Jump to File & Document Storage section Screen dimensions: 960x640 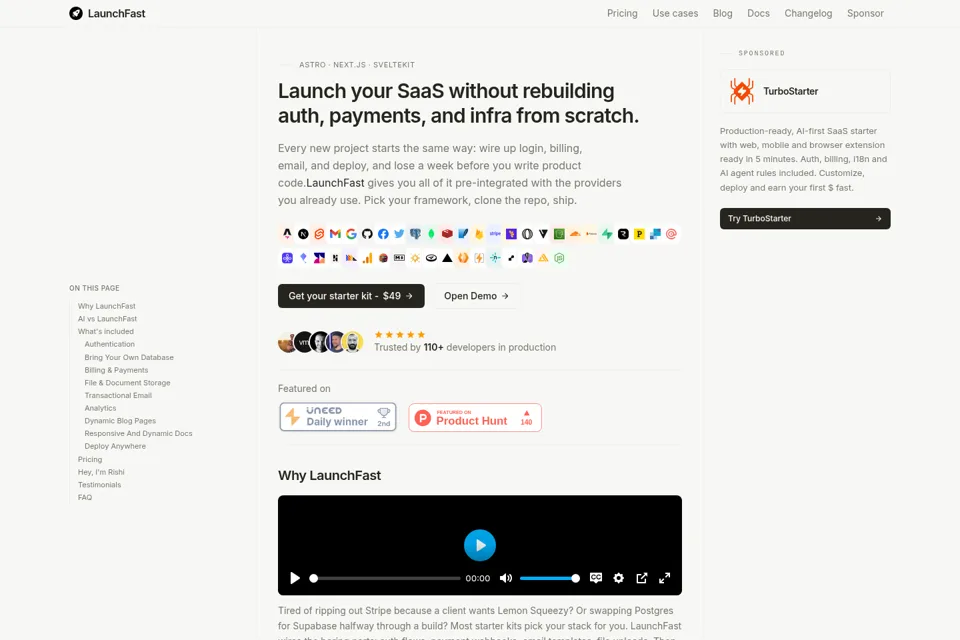click(127, 383)
